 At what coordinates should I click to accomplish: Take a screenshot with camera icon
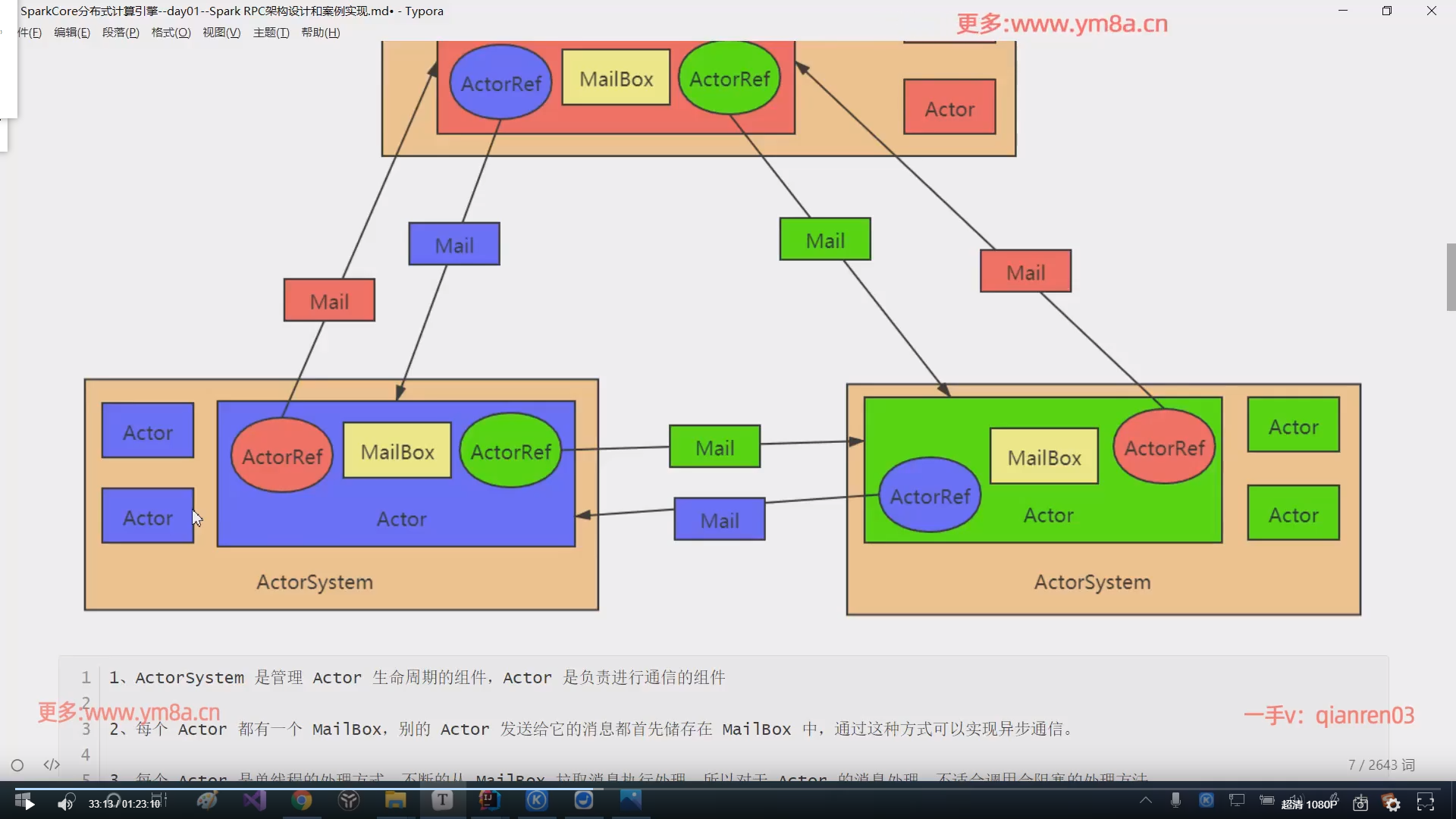pyautogui.click(x=1360, y=804)
